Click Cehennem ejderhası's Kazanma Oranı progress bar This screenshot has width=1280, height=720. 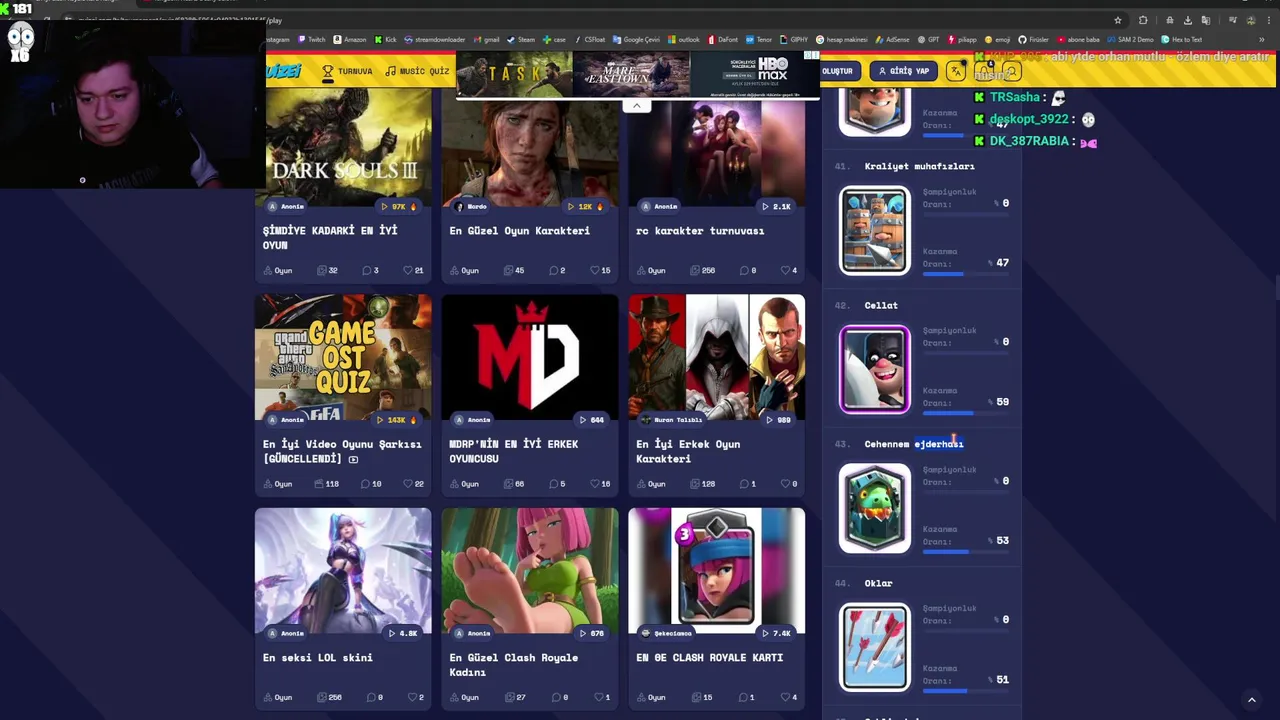point(965,551)
